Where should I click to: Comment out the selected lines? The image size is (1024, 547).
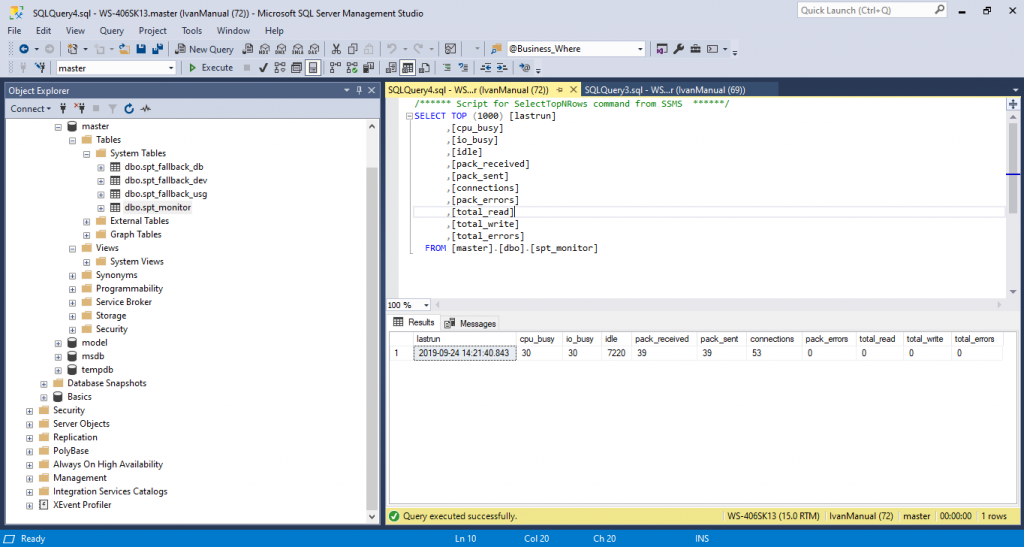[x=447, y=68]
